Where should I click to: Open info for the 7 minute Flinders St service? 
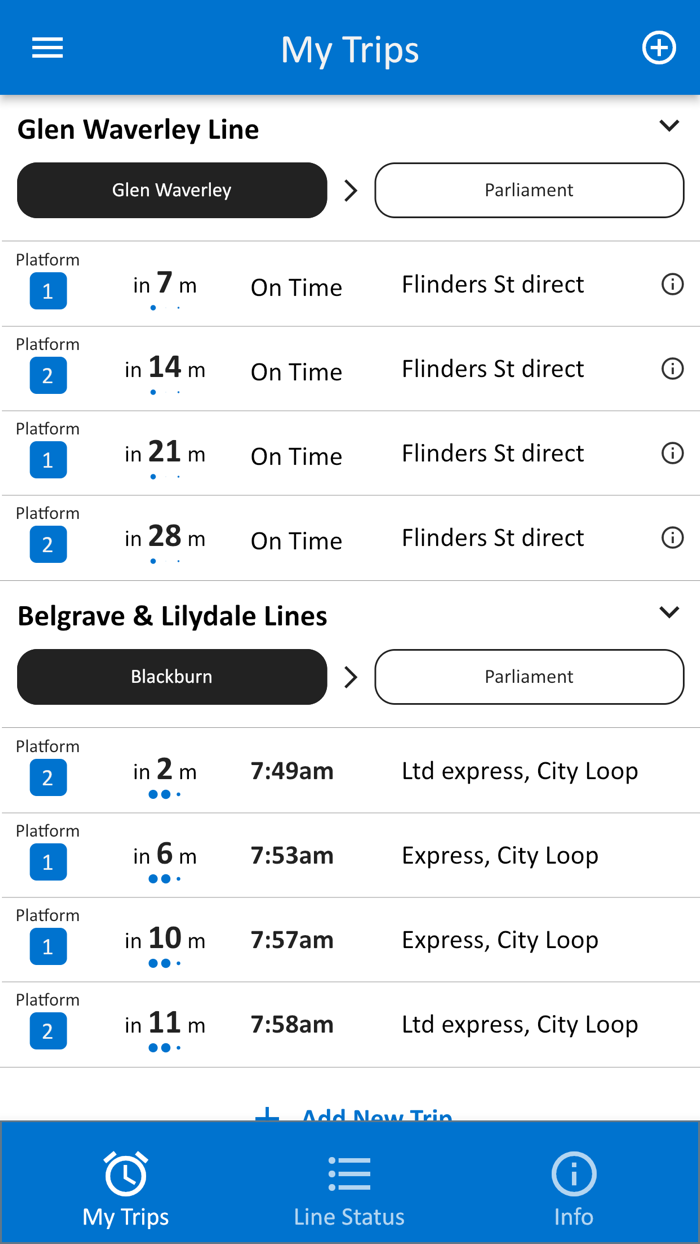(x=672, y=285)
